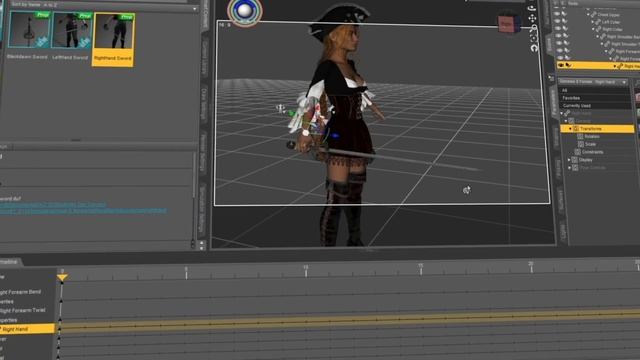This screenshot has width=640, height=360.
Task: Collapse the General group in Parameters
Action: 566,121
